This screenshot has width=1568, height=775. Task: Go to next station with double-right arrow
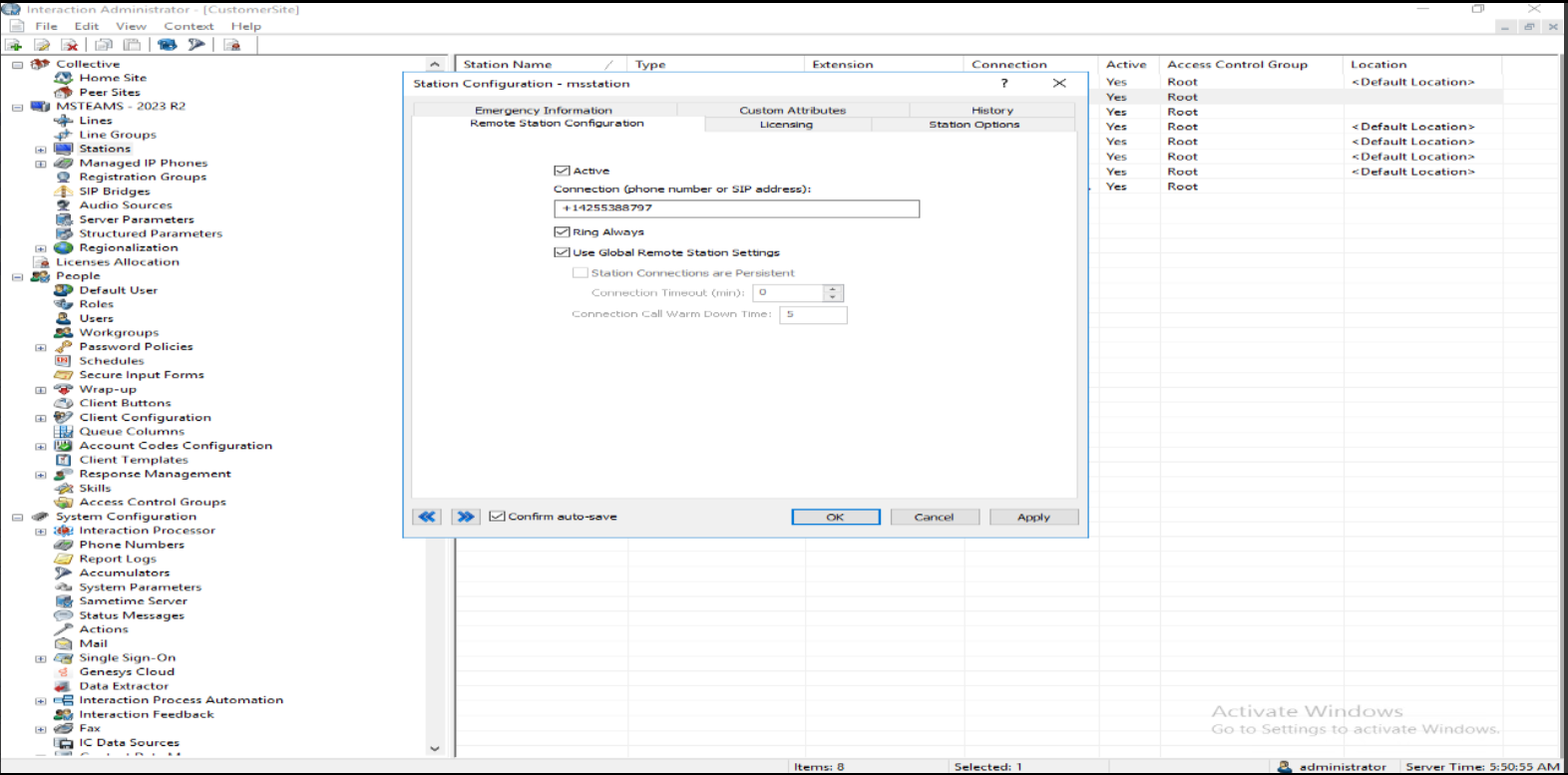click(465, 517)
